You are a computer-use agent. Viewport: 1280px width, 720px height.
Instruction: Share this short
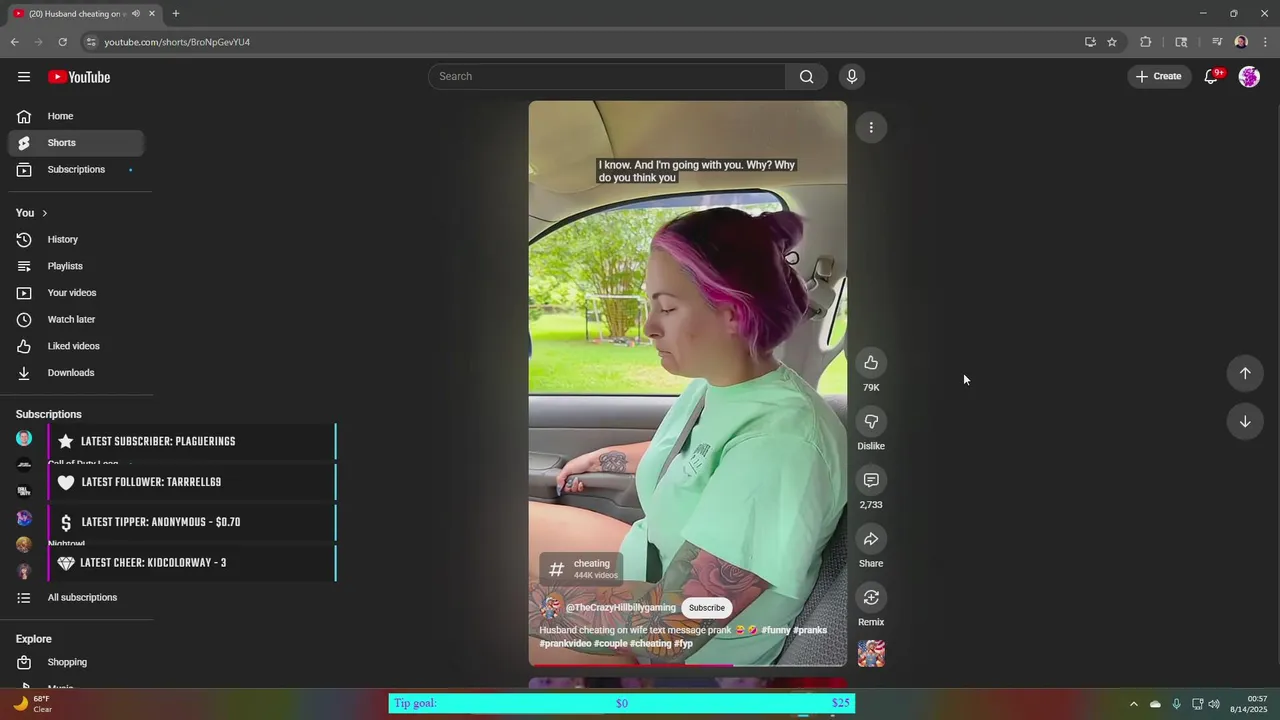(x=871, y=539)
